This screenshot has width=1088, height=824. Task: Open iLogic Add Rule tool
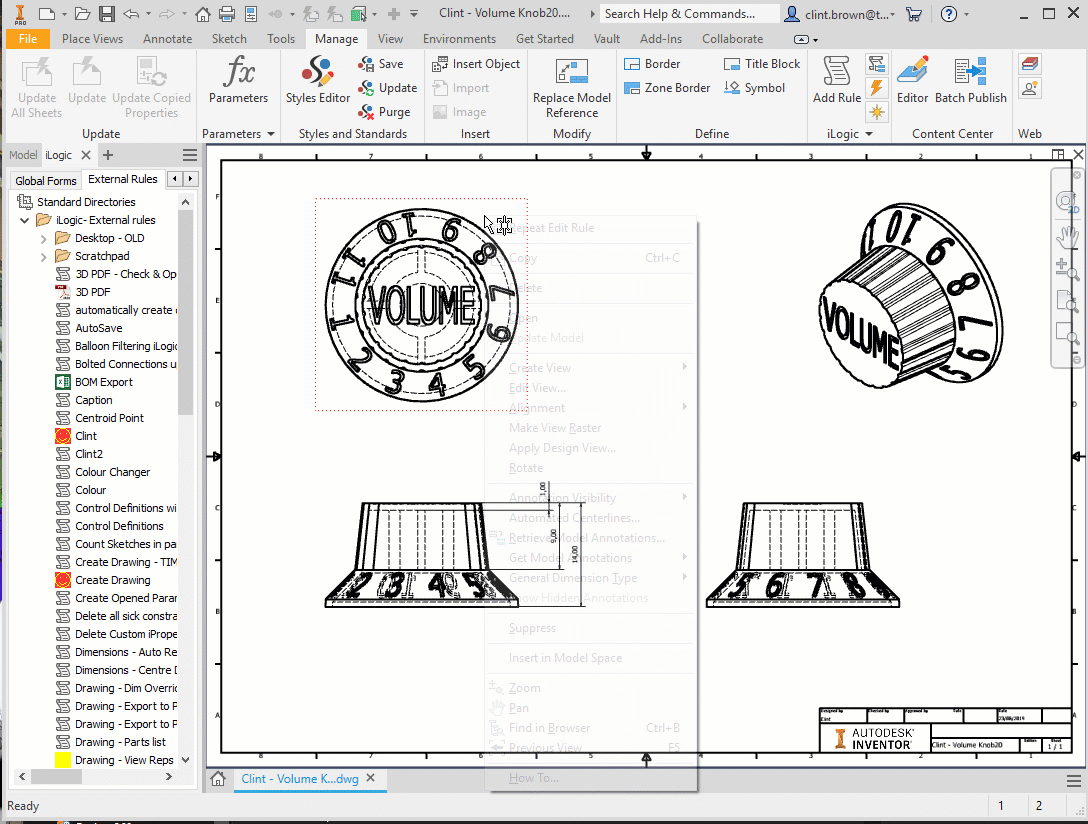(836, 80)
